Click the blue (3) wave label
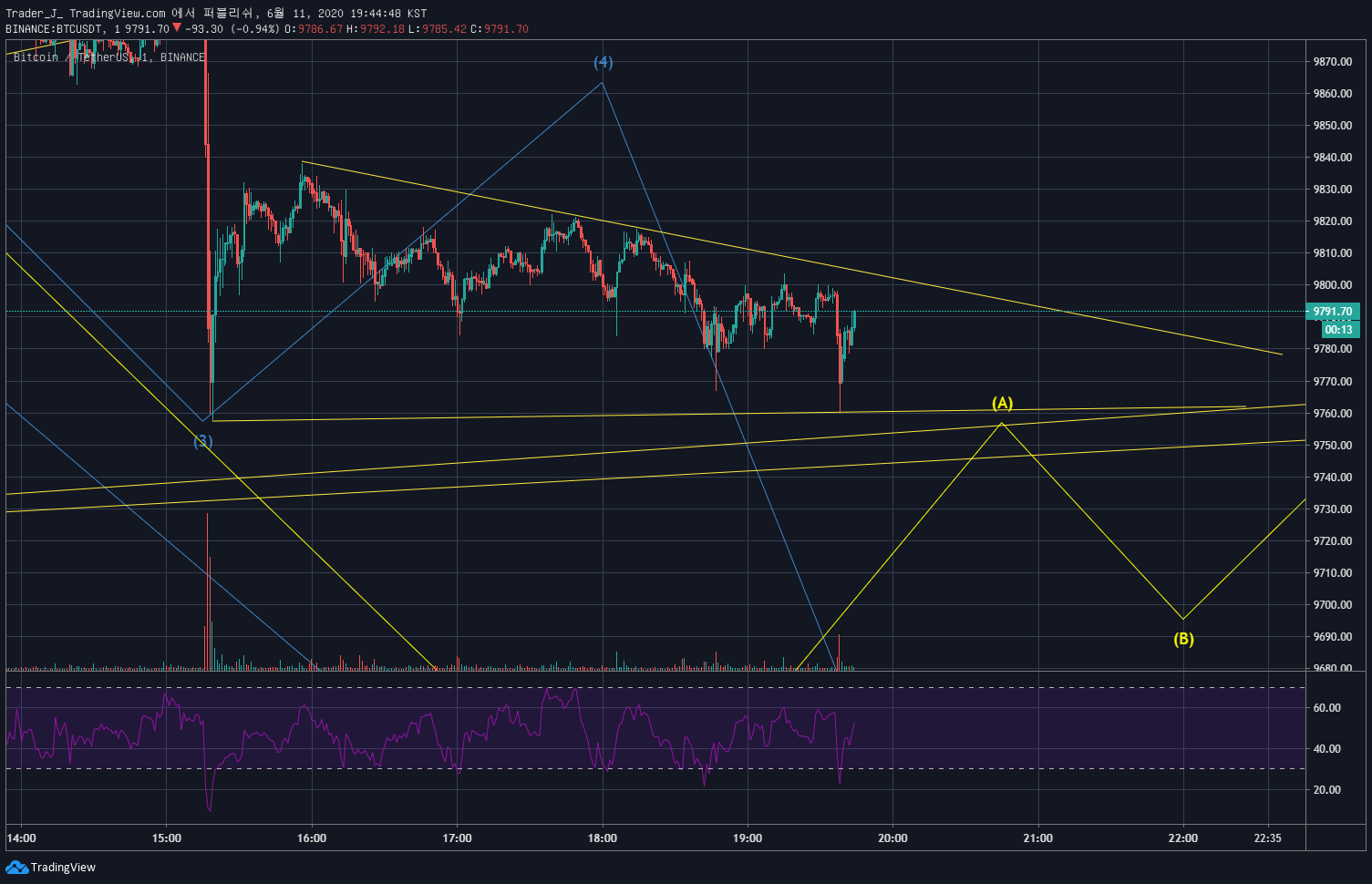The width and height of the screenshot is (1372, 884). click(202, 441)
